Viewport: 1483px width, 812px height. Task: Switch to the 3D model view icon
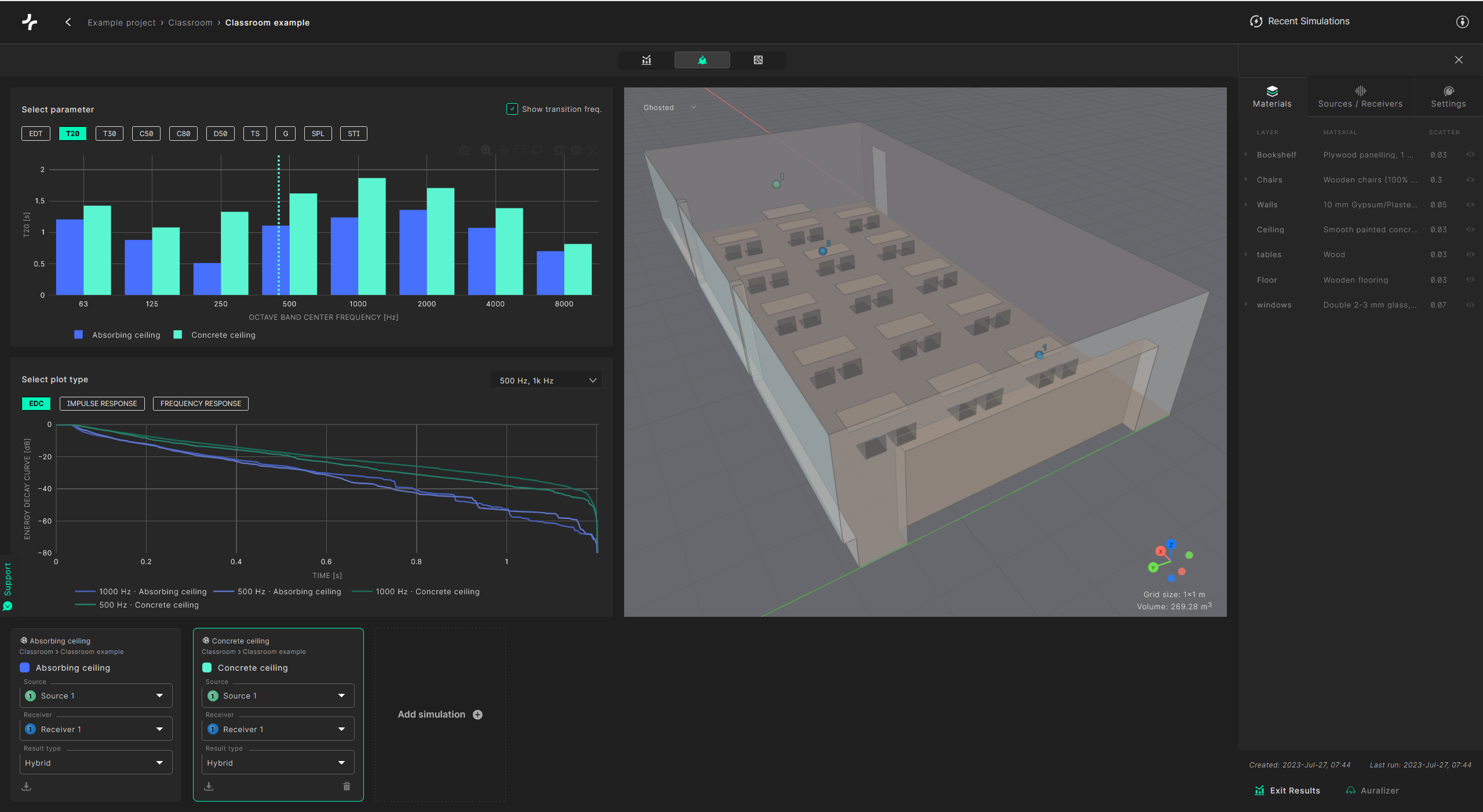coord(702,60)
